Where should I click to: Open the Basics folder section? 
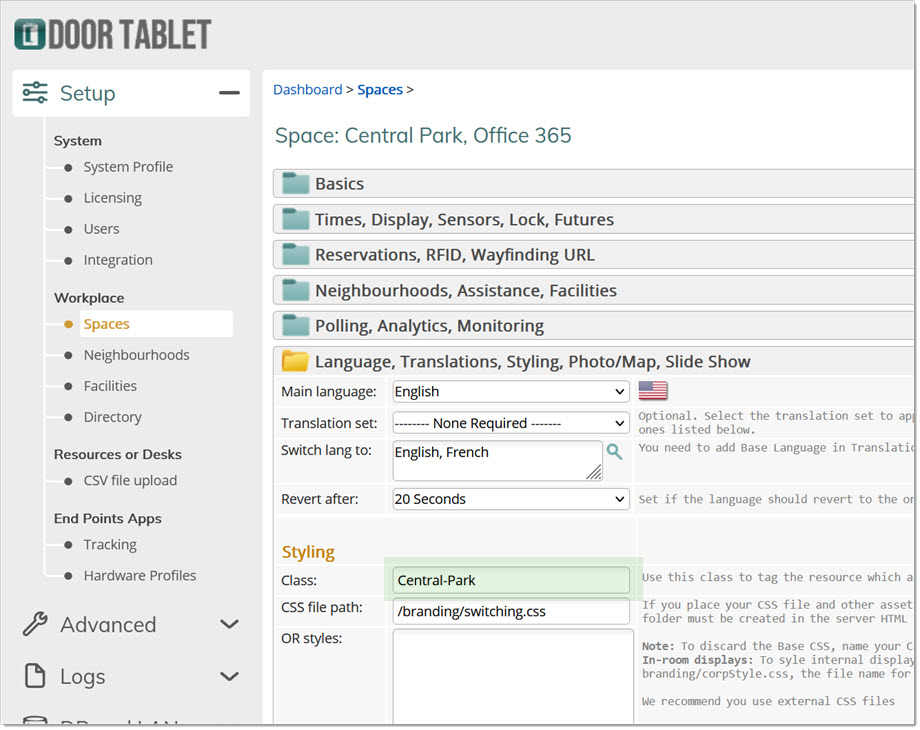(339, 184)
